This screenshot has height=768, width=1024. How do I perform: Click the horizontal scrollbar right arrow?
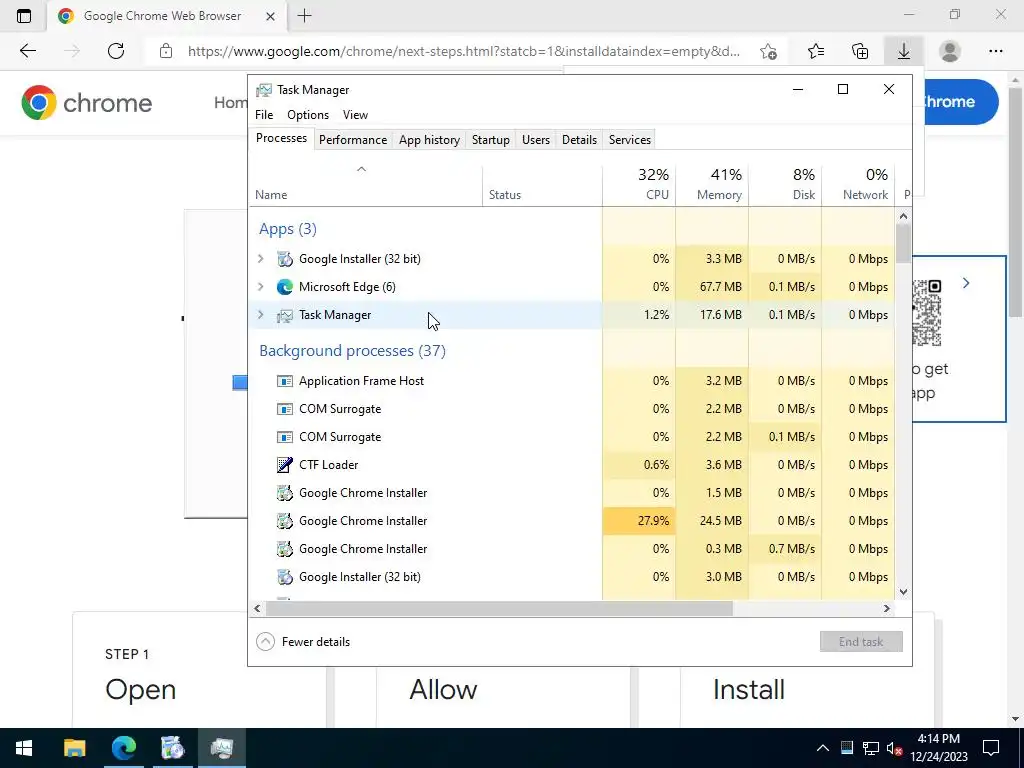point(886,608)
